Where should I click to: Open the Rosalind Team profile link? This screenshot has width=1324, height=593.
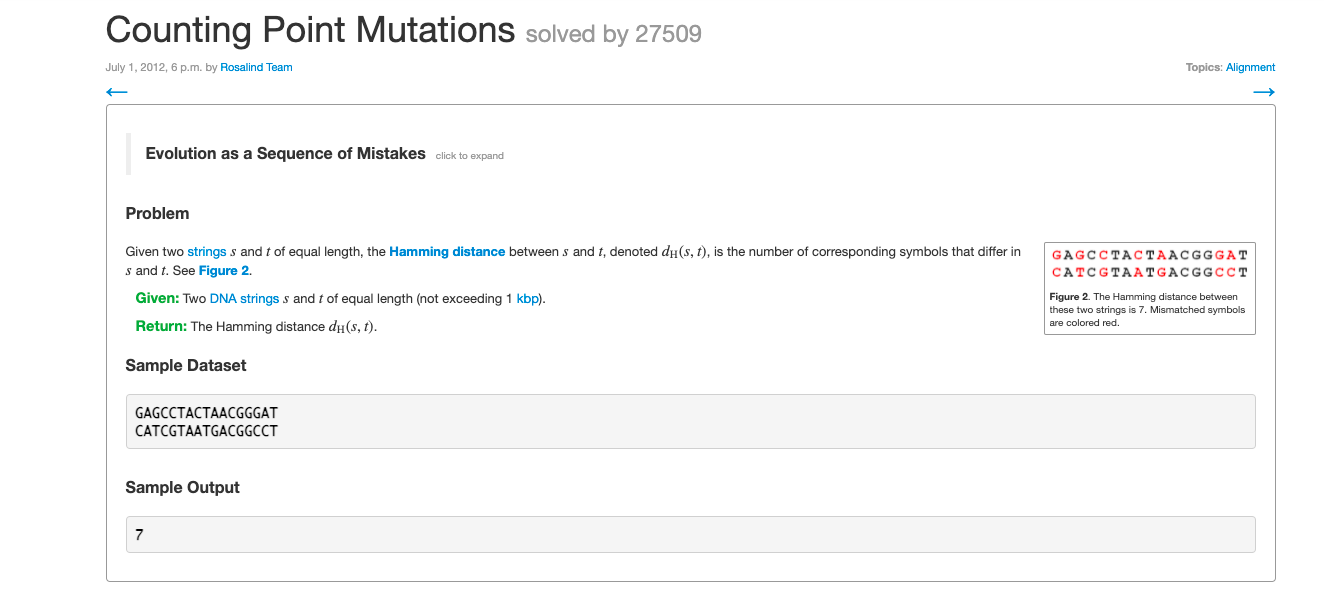click(256, 67)
